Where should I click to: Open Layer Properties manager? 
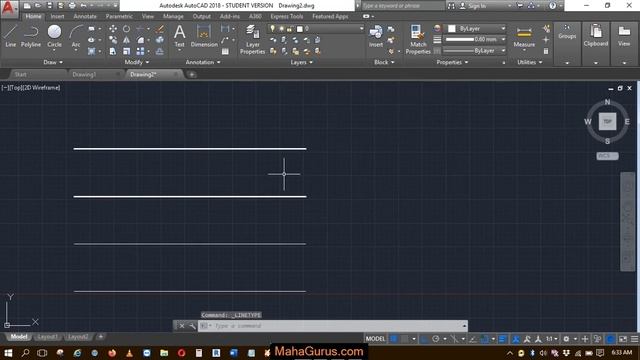pos(252,39)
